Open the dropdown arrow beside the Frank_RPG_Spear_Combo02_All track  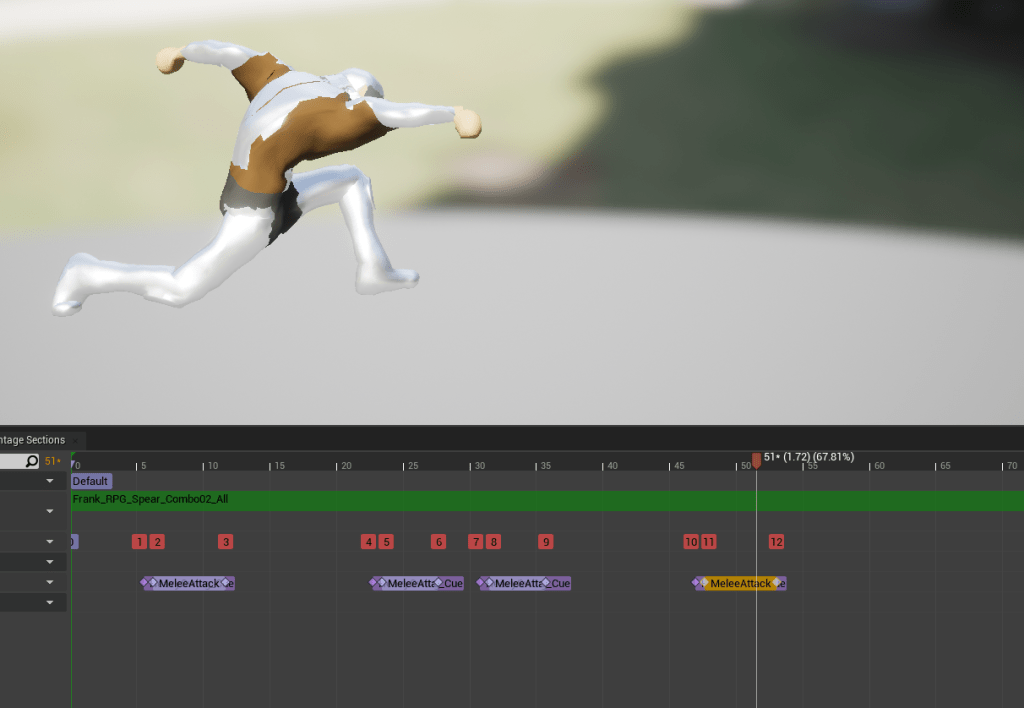(50, 511)
